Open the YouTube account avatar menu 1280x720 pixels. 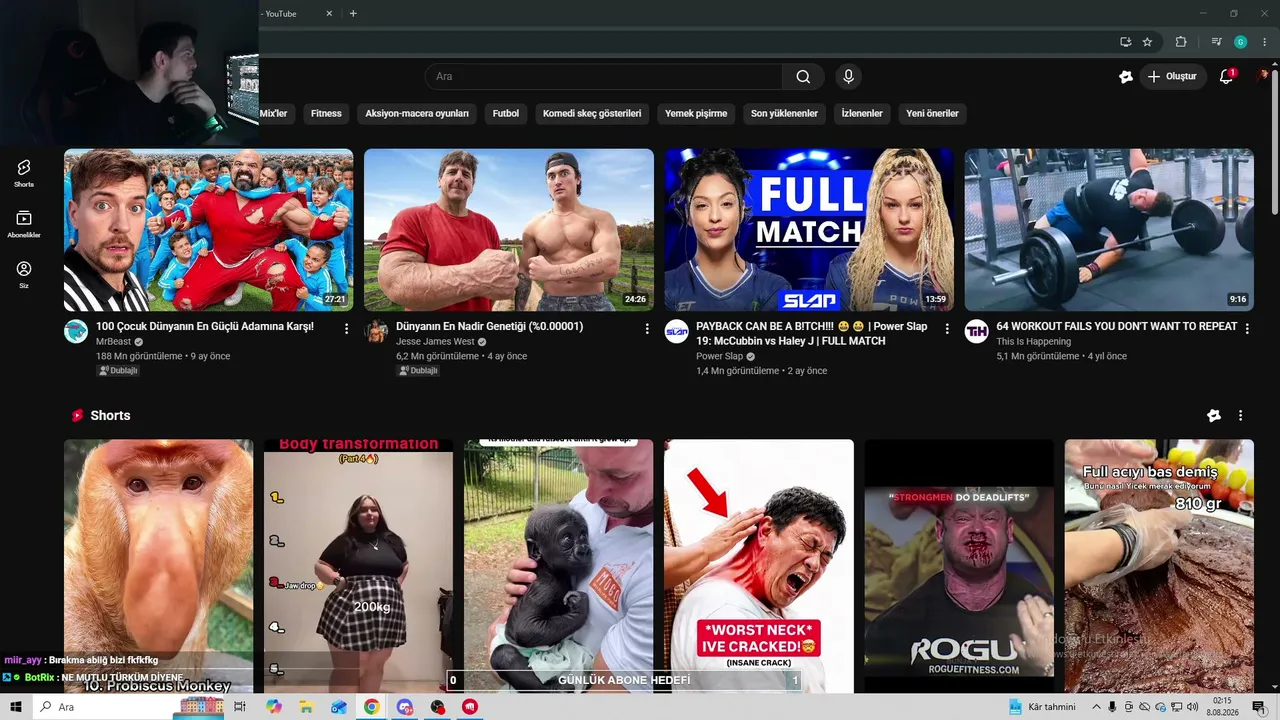[x=1265, y=77]
